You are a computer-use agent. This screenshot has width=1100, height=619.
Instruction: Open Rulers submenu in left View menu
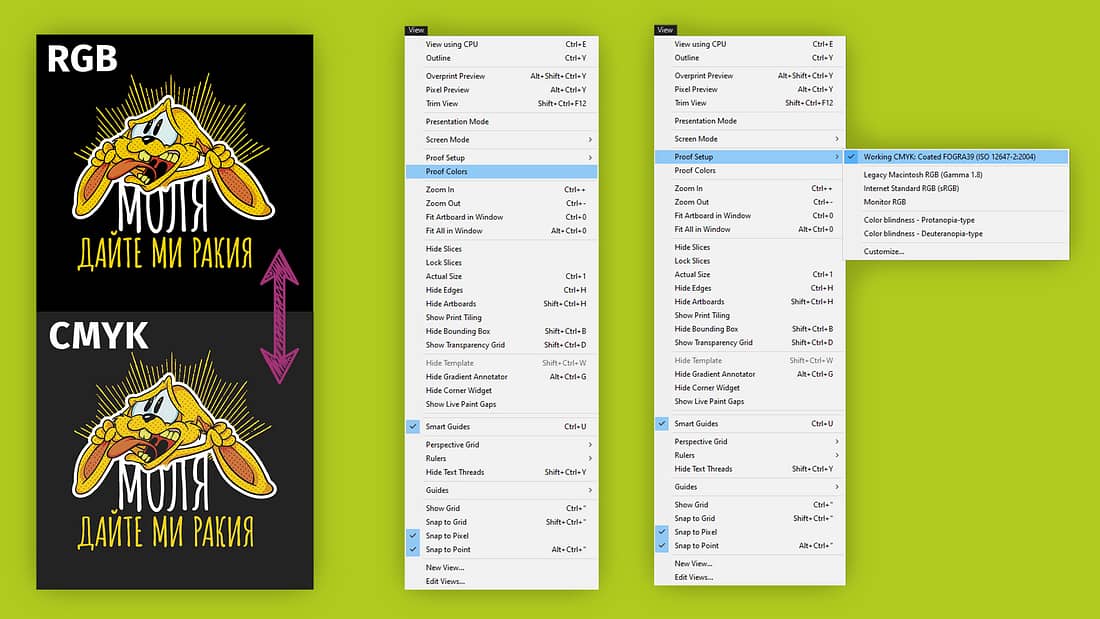(437, 458)
